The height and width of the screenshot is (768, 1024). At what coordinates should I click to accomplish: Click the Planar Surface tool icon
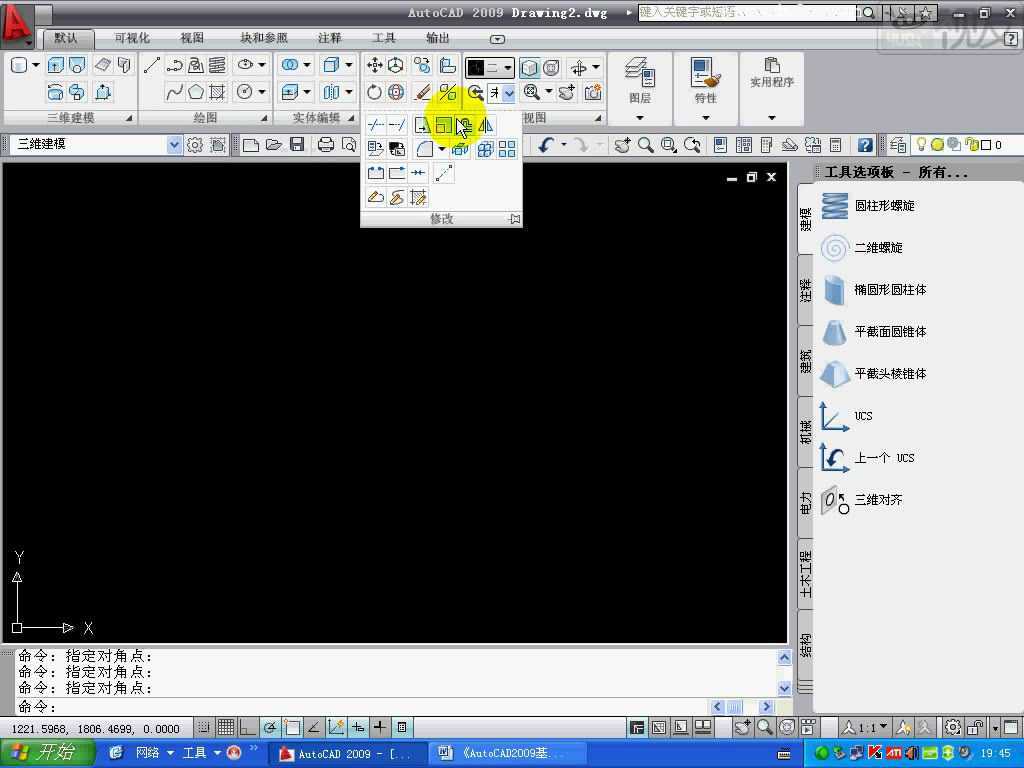click(x=103, y=65)
